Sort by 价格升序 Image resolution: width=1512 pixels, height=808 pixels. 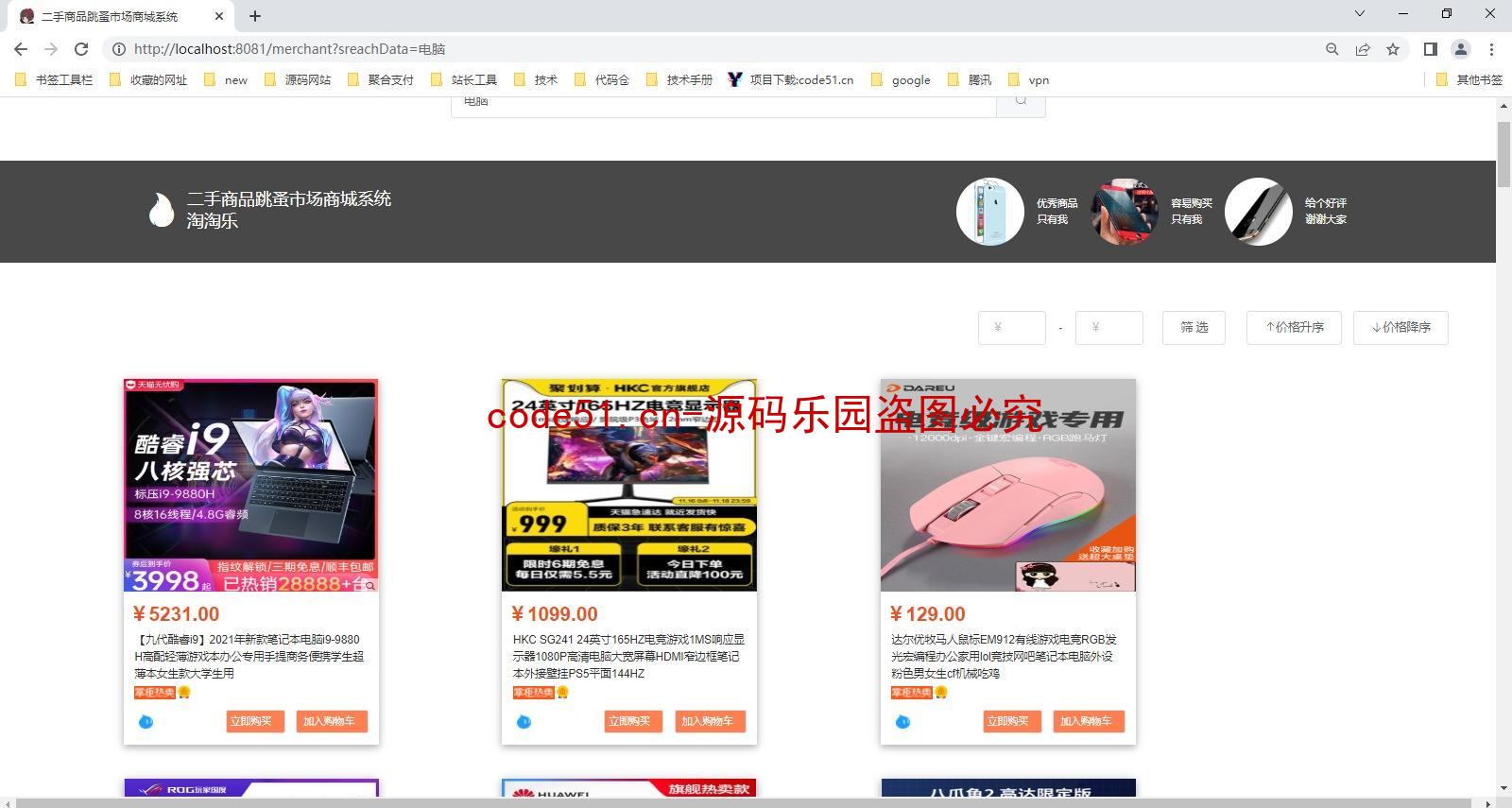click(1294, 328)
